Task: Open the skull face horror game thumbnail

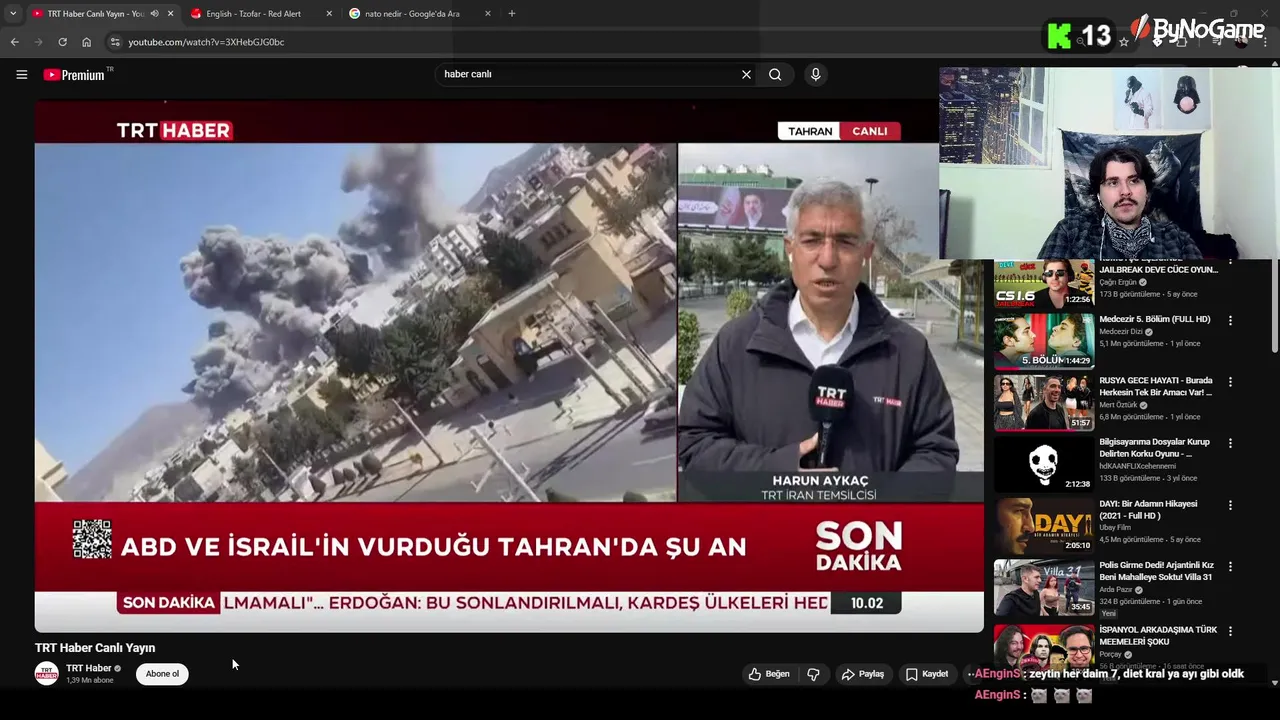Action: pos(1044,464)
